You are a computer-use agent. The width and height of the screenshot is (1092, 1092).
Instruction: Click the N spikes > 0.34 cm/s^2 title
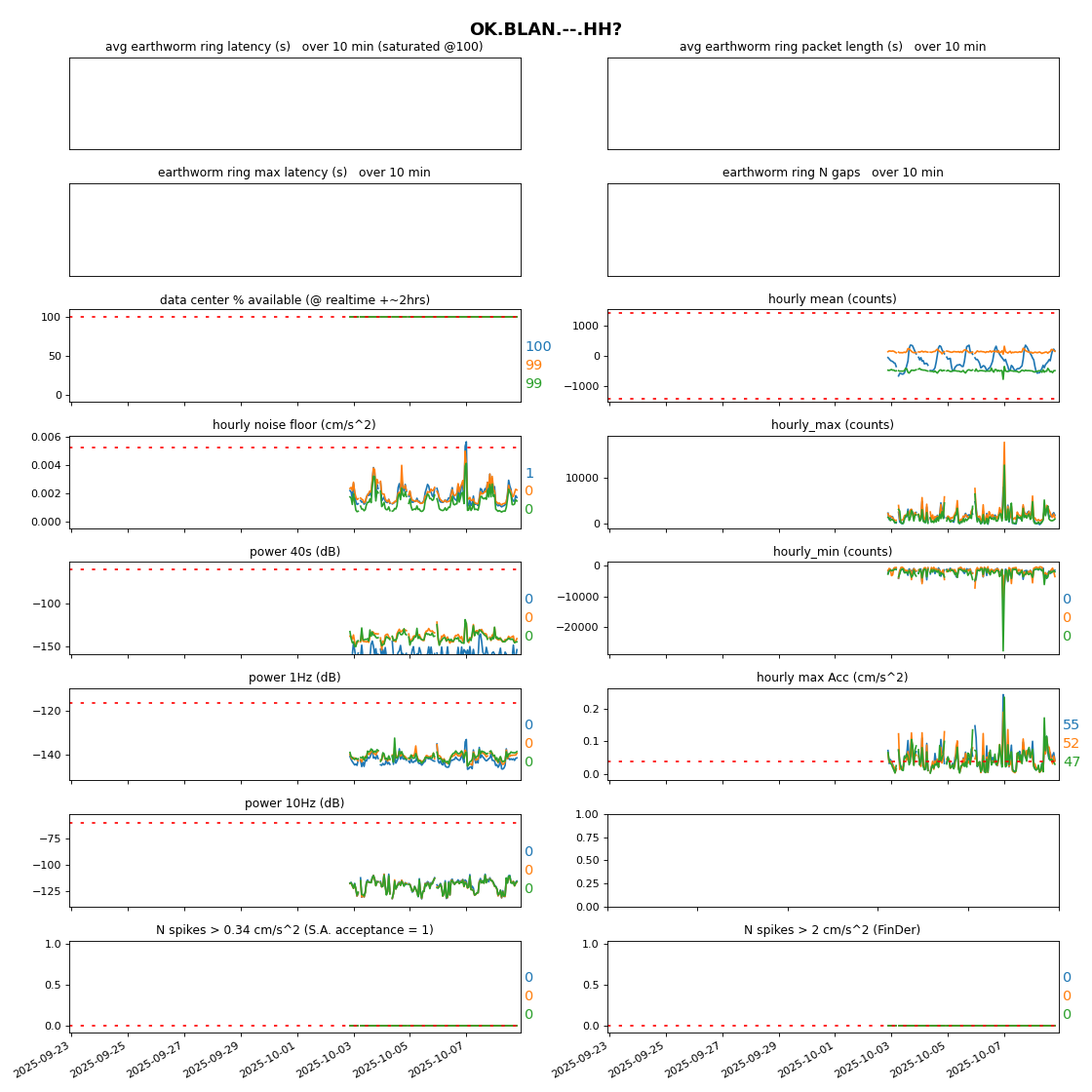click(294, 930)
